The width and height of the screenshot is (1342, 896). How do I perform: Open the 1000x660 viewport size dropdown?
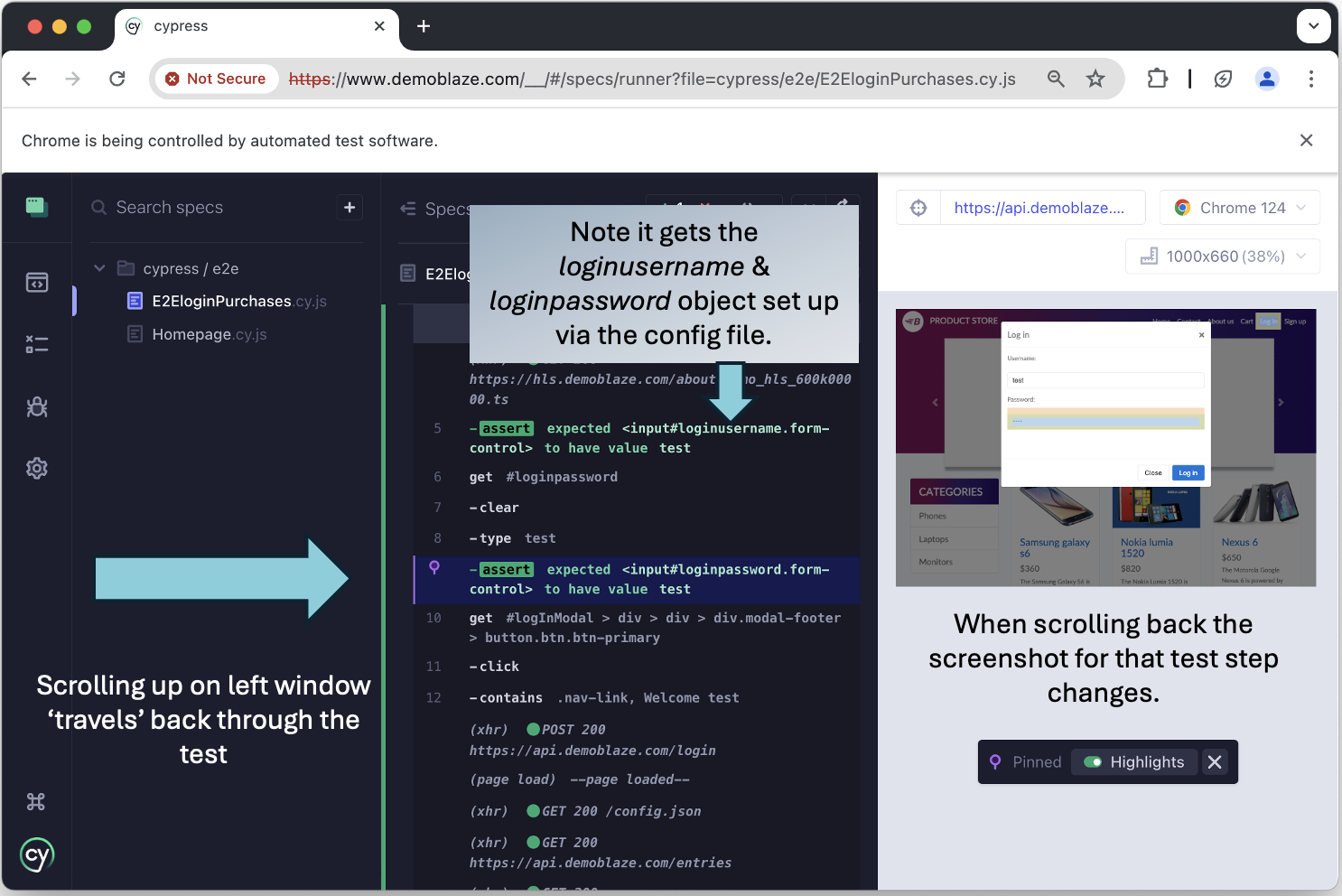[1222, 256]
